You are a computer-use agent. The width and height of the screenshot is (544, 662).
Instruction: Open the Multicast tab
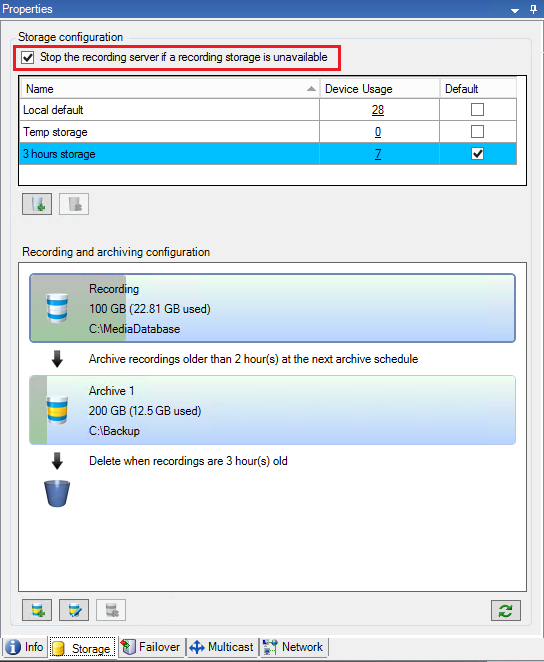221,647
